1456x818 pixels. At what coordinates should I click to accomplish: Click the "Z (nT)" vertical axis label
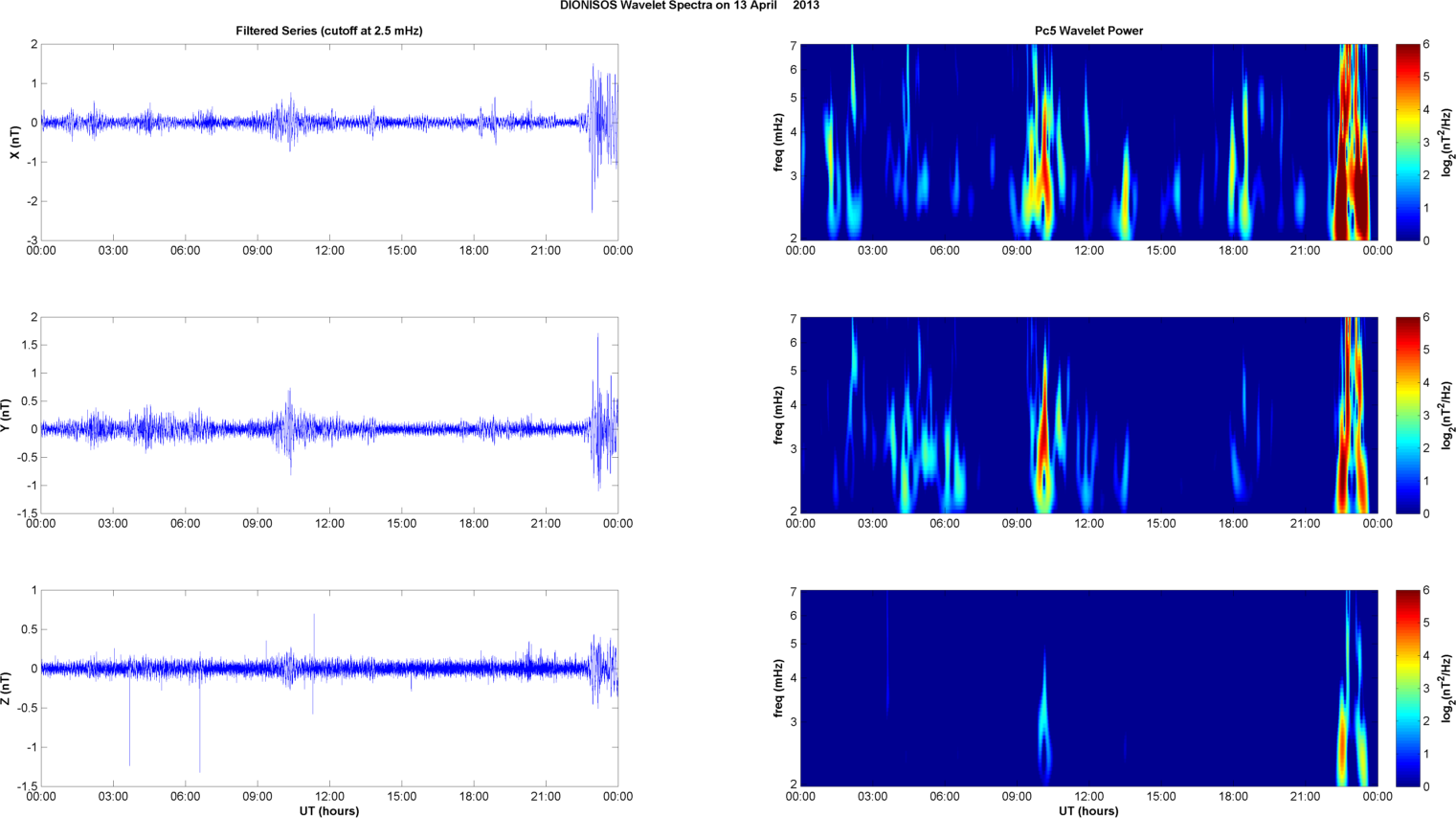[x=6, y=689]
